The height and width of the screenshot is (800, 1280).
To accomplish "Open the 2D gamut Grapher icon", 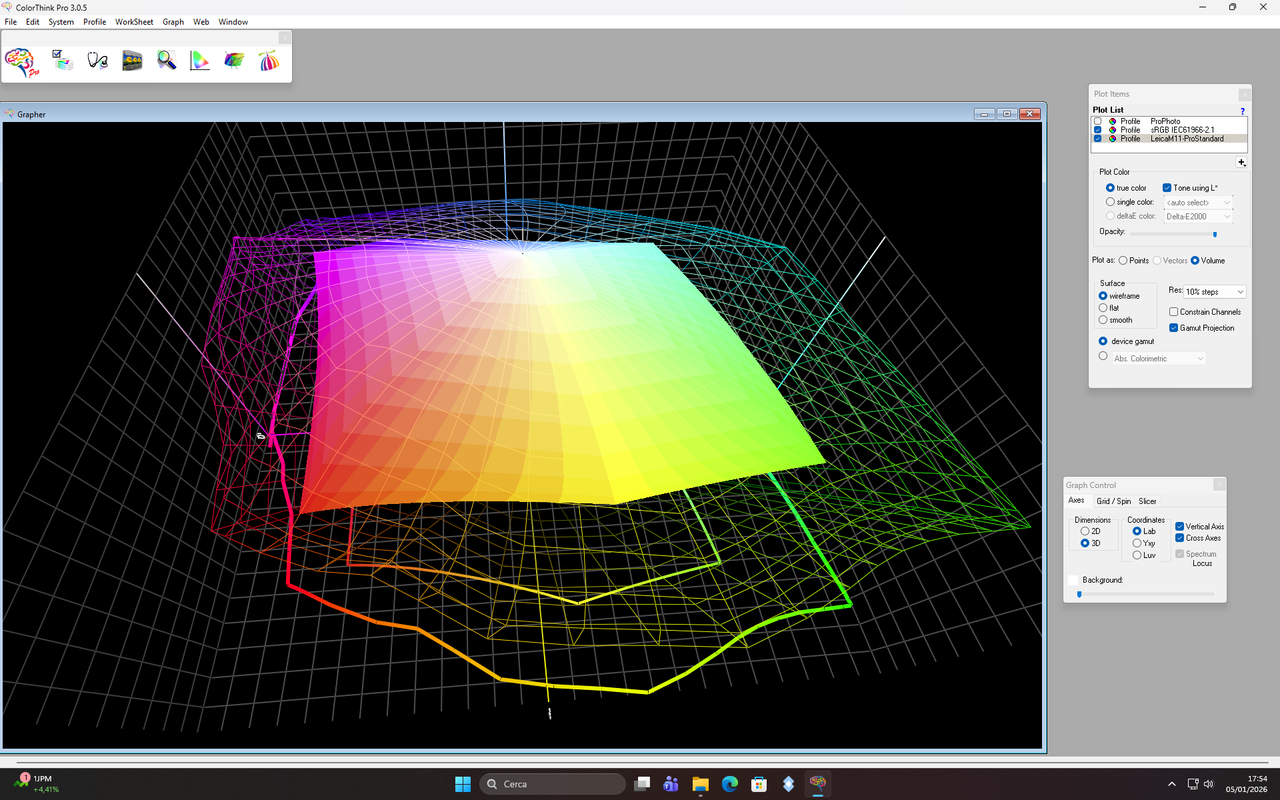I will click(x=200, y=60).
